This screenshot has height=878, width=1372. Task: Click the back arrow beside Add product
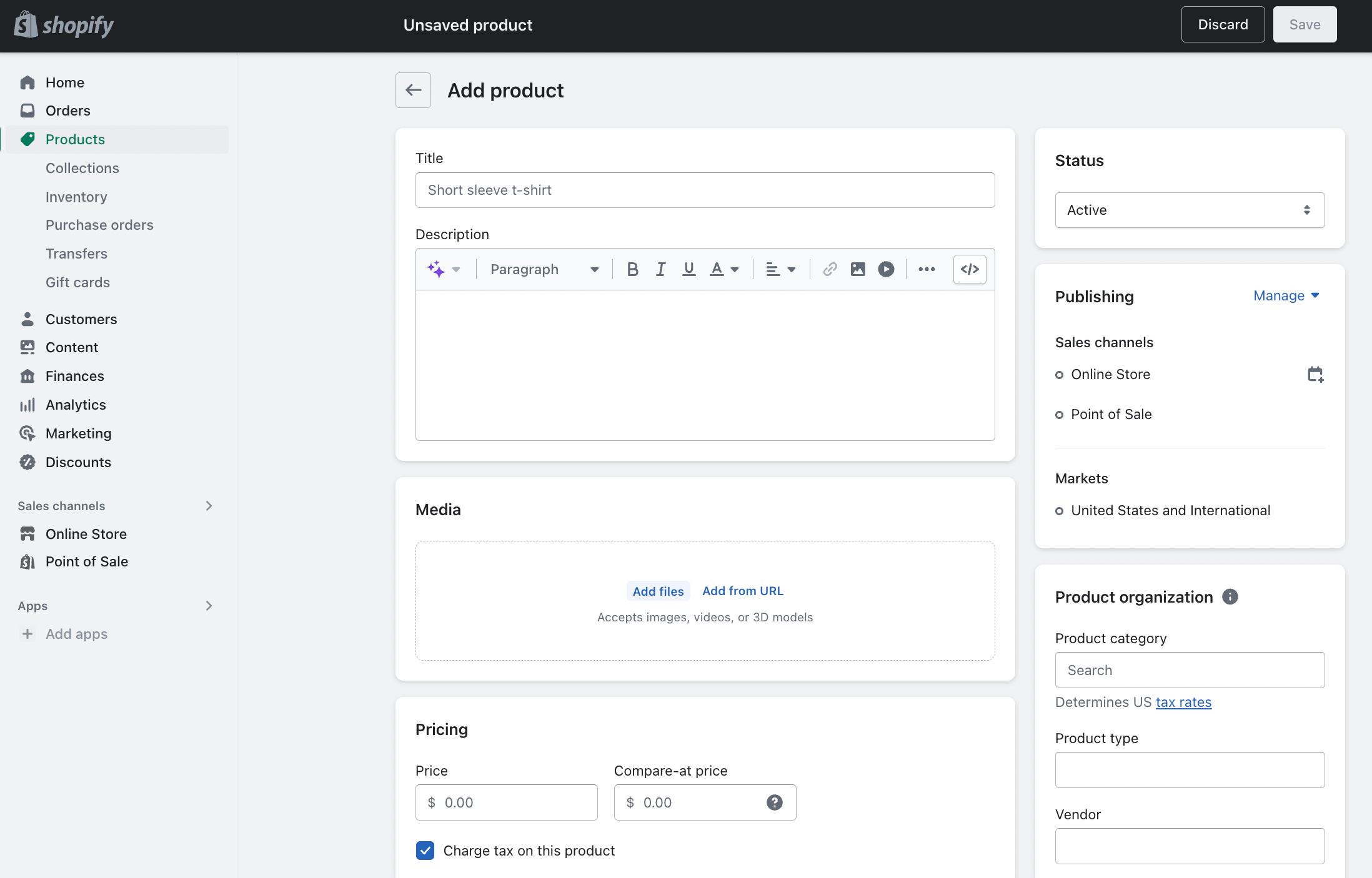(x=413, y=90)
